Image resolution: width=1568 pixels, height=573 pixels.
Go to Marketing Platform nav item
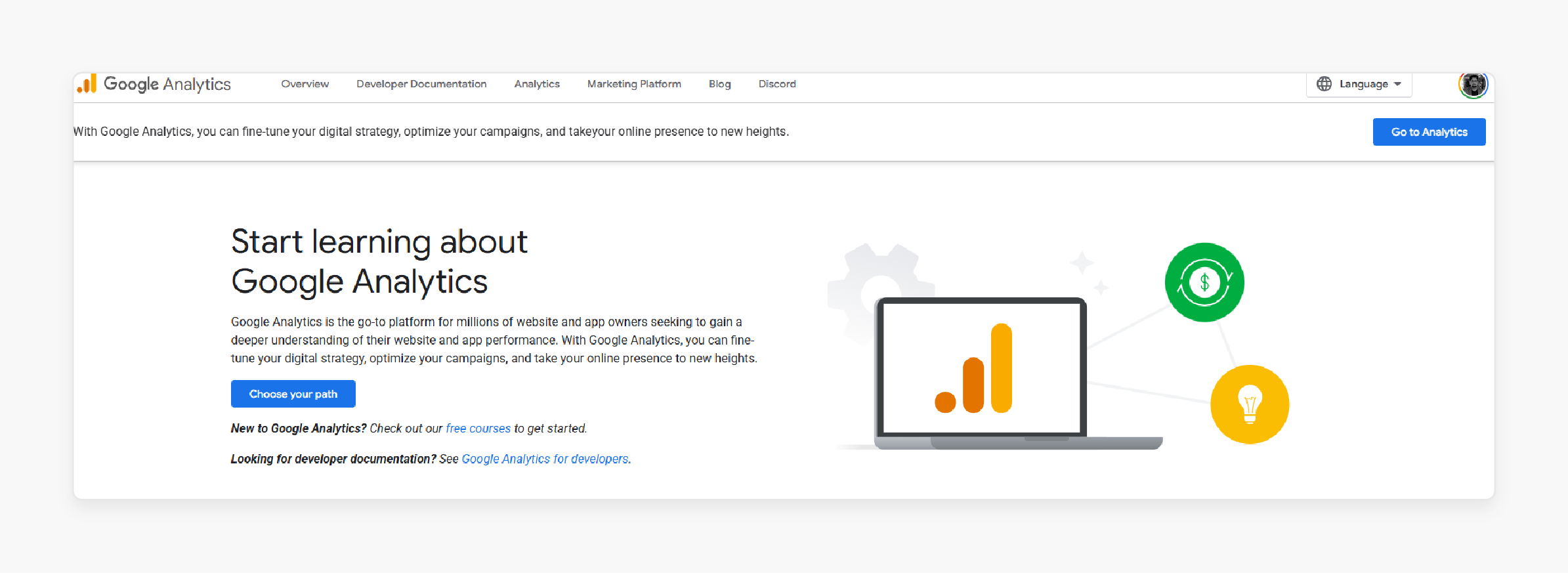click(x=634, y=84)
